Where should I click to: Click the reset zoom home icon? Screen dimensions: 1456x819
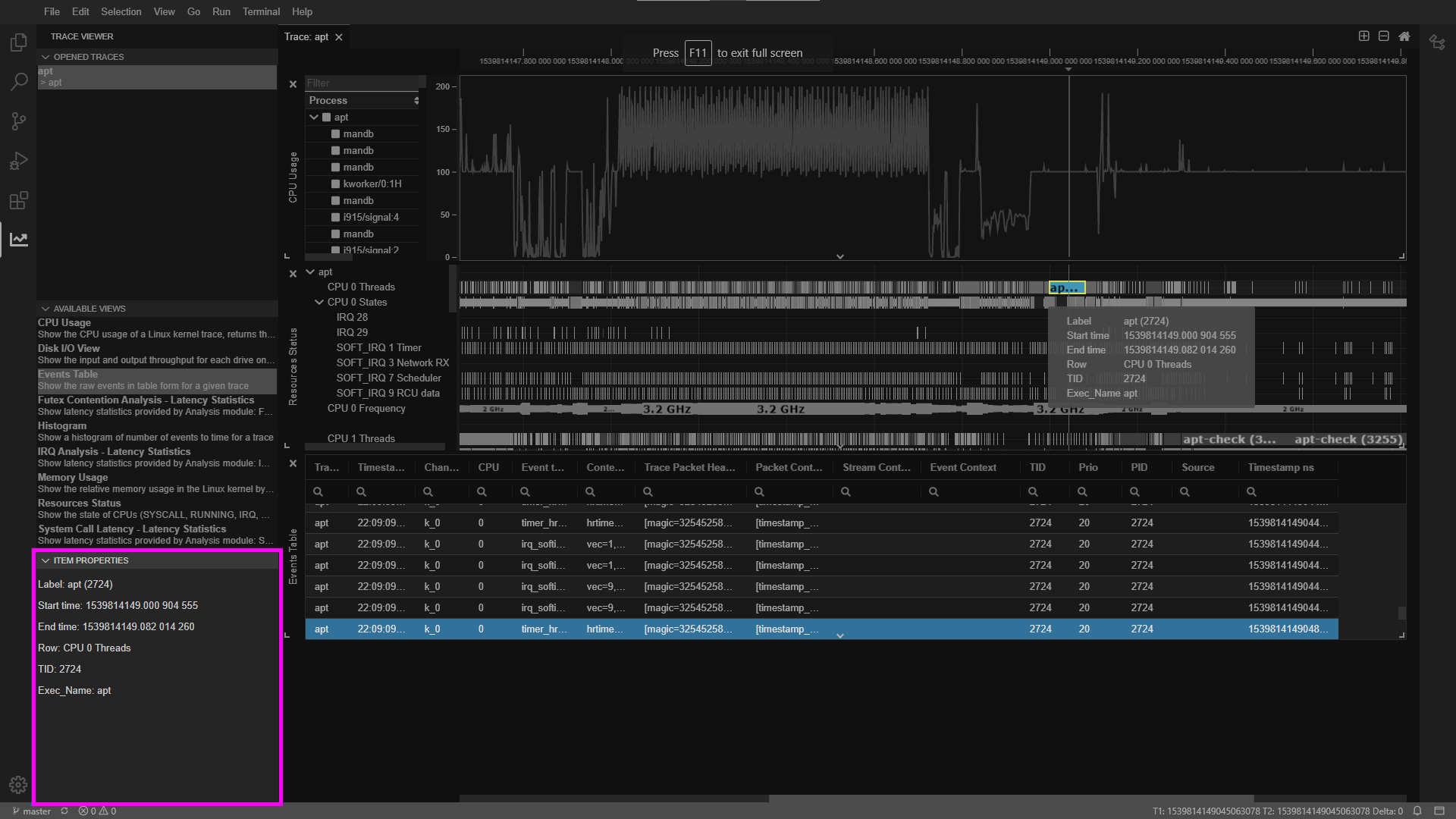pos(1404,36)
